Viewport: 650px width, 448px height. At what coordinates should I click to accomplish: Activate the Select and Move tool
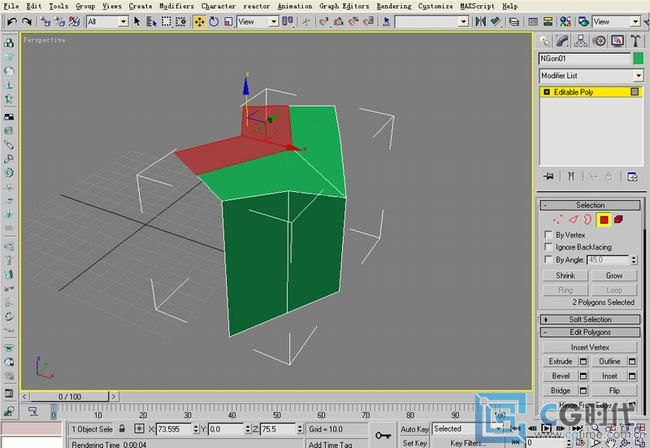click(x=199, y=21)
